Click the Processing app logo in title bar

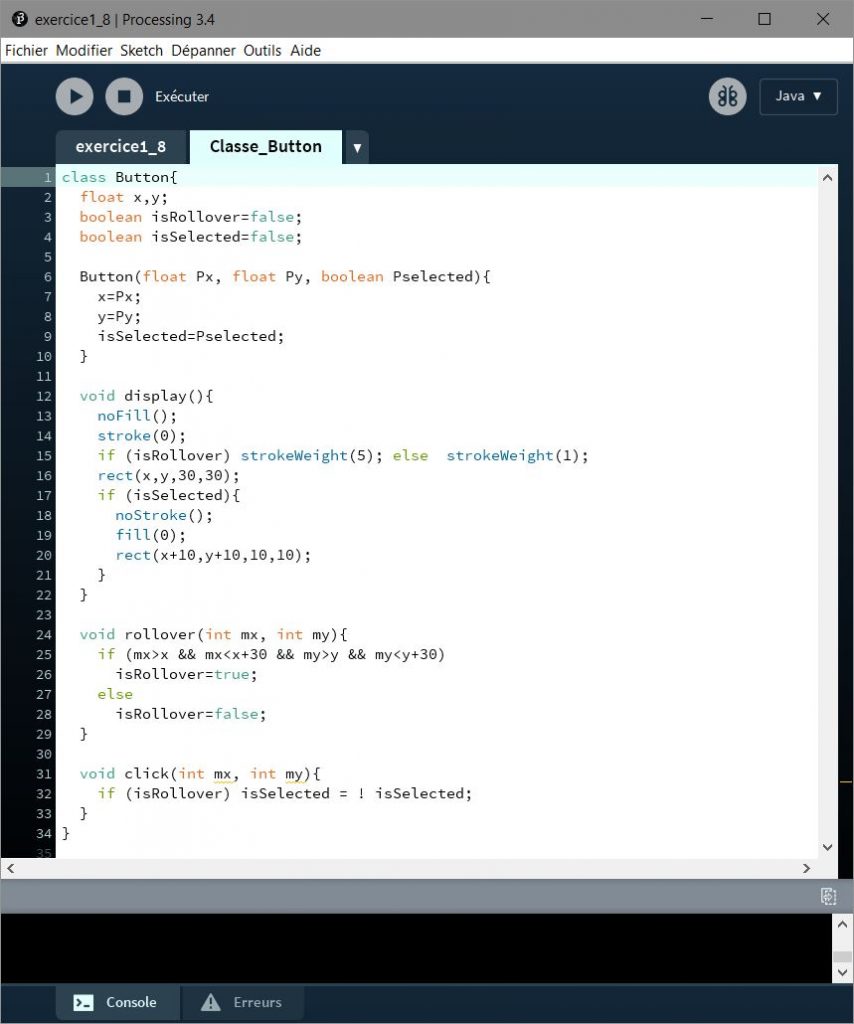(x=19, y=19)
